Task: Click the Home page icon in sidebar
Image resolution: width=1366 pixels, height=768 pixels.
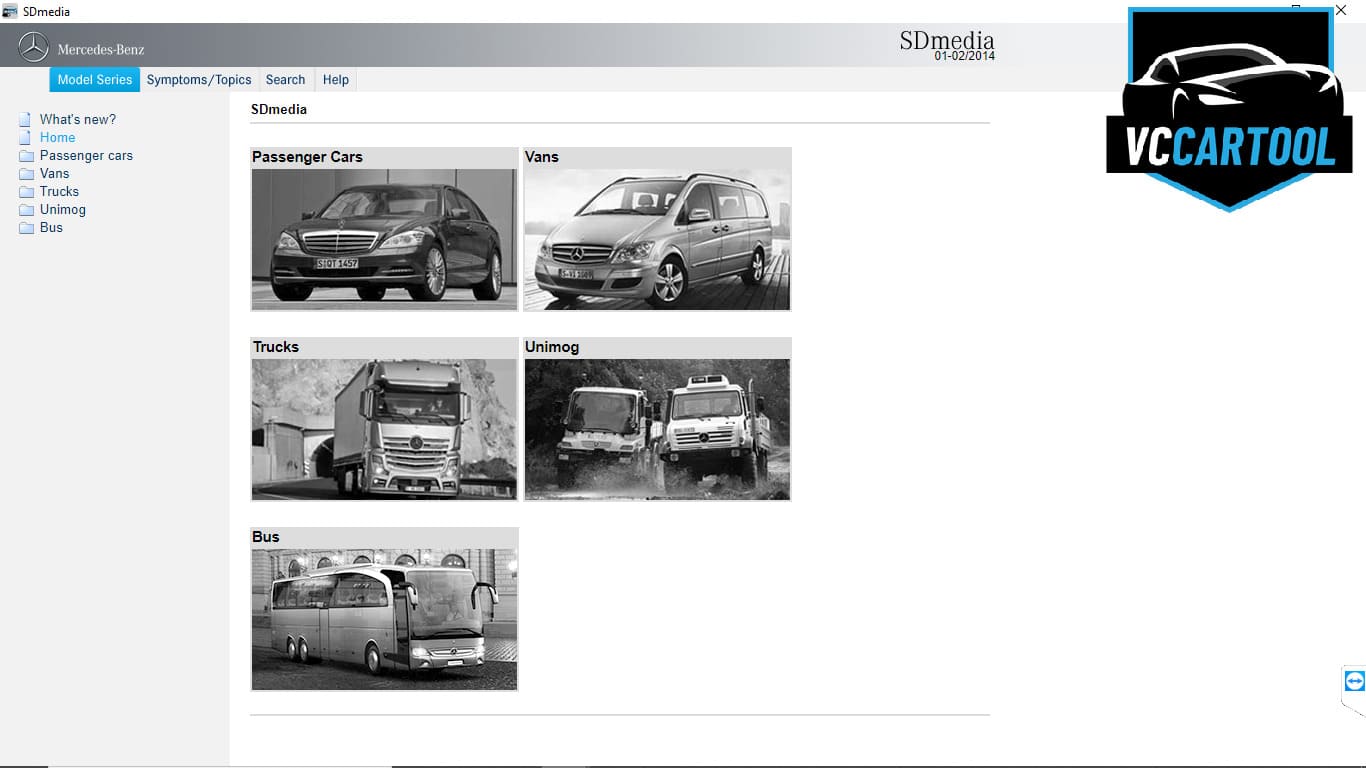Action: [25, 138]
